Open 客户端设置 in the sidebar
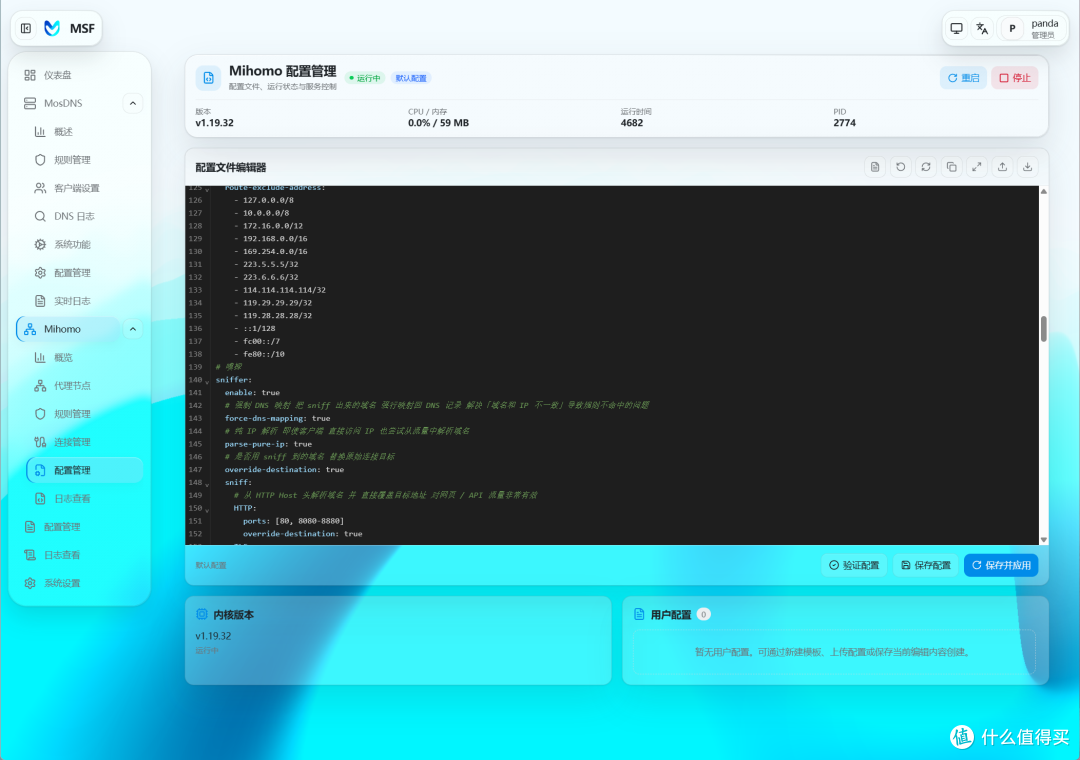The height and width of the screenshot is (760, 1080). (84, 188)
